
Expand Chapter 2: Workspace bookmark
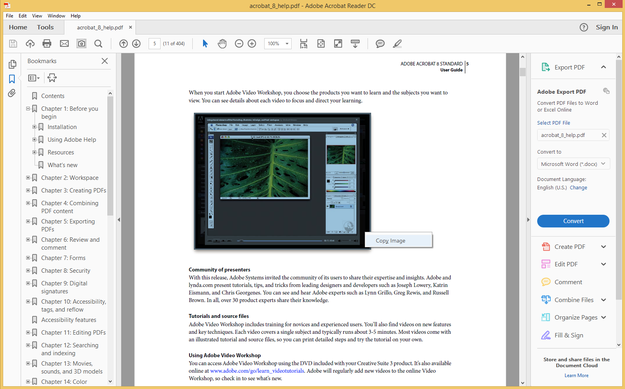click(28, 178)
